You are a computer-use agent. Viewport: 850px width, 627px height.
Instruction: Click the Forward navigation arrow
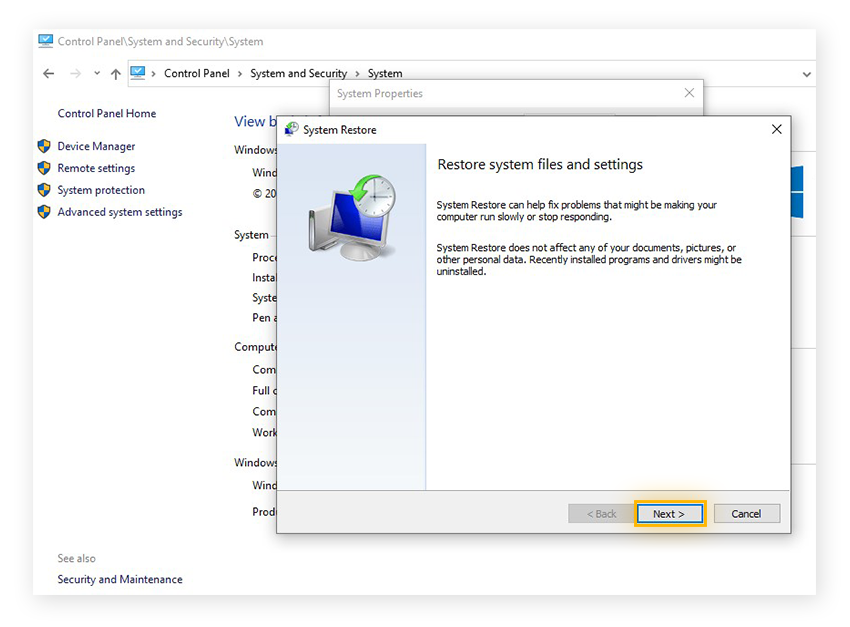coord(77,73)
